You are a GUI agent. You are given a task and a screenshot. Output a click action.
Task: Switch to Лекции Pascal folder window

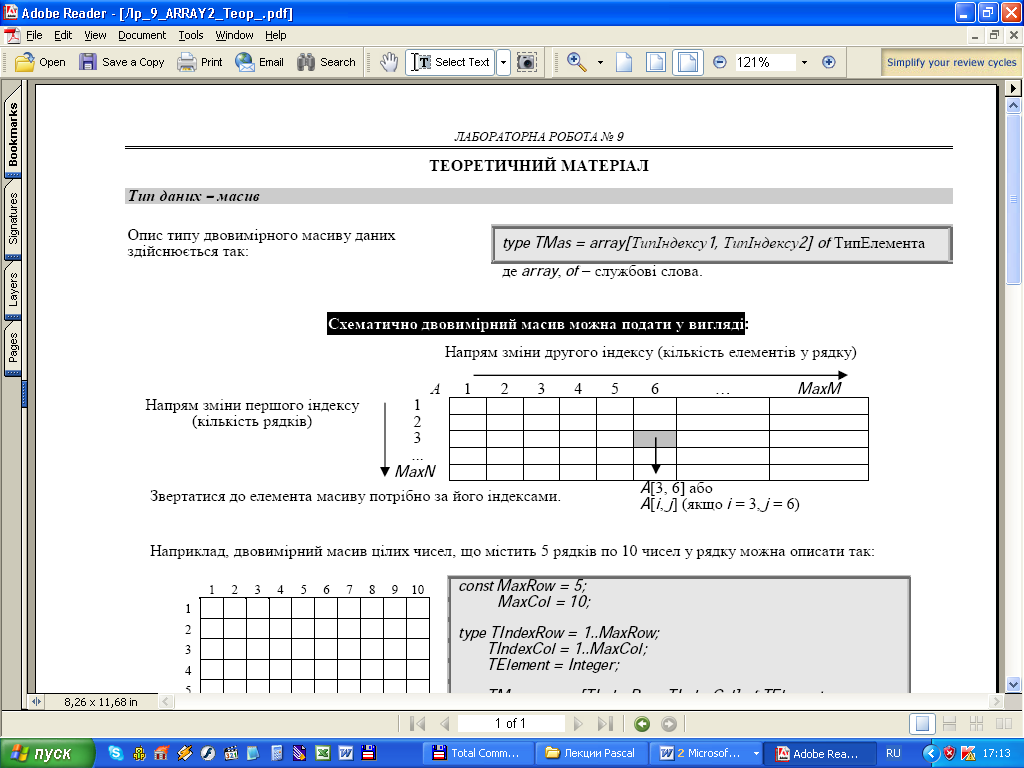pos(592,754)
